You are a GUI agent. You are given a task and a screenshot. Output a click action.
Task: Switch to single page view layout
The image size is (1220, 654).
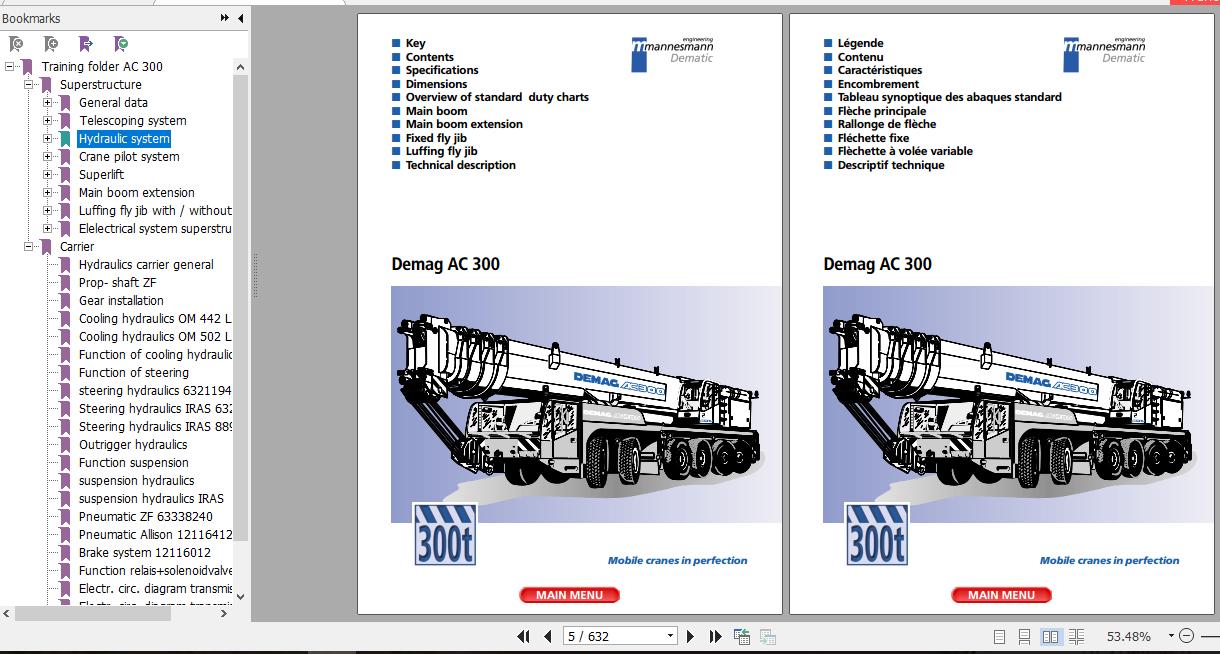tap(1000, 636)
